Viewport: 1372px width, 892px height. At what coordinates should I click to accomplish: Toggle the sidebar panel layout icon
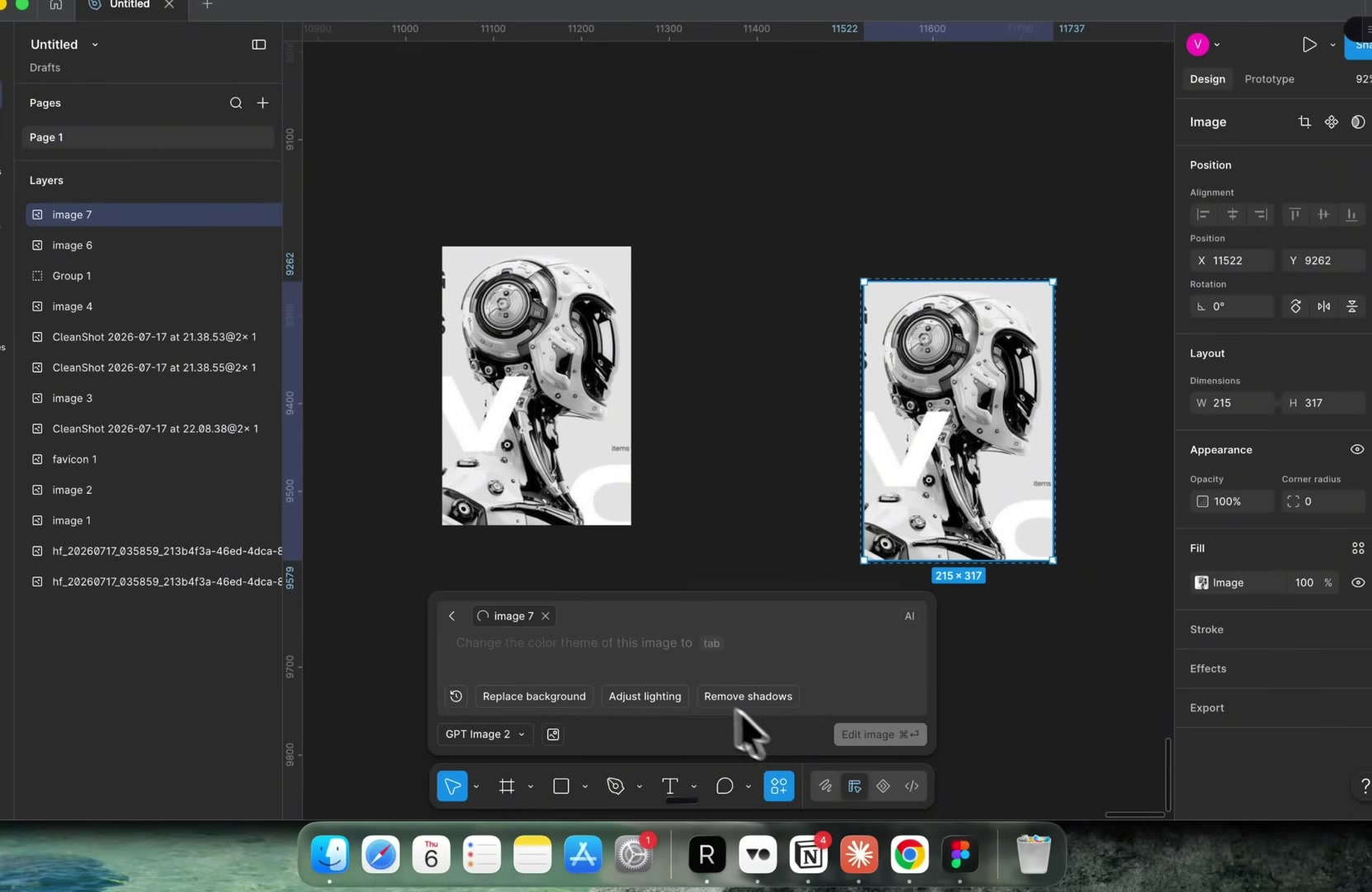pos(258,45)
